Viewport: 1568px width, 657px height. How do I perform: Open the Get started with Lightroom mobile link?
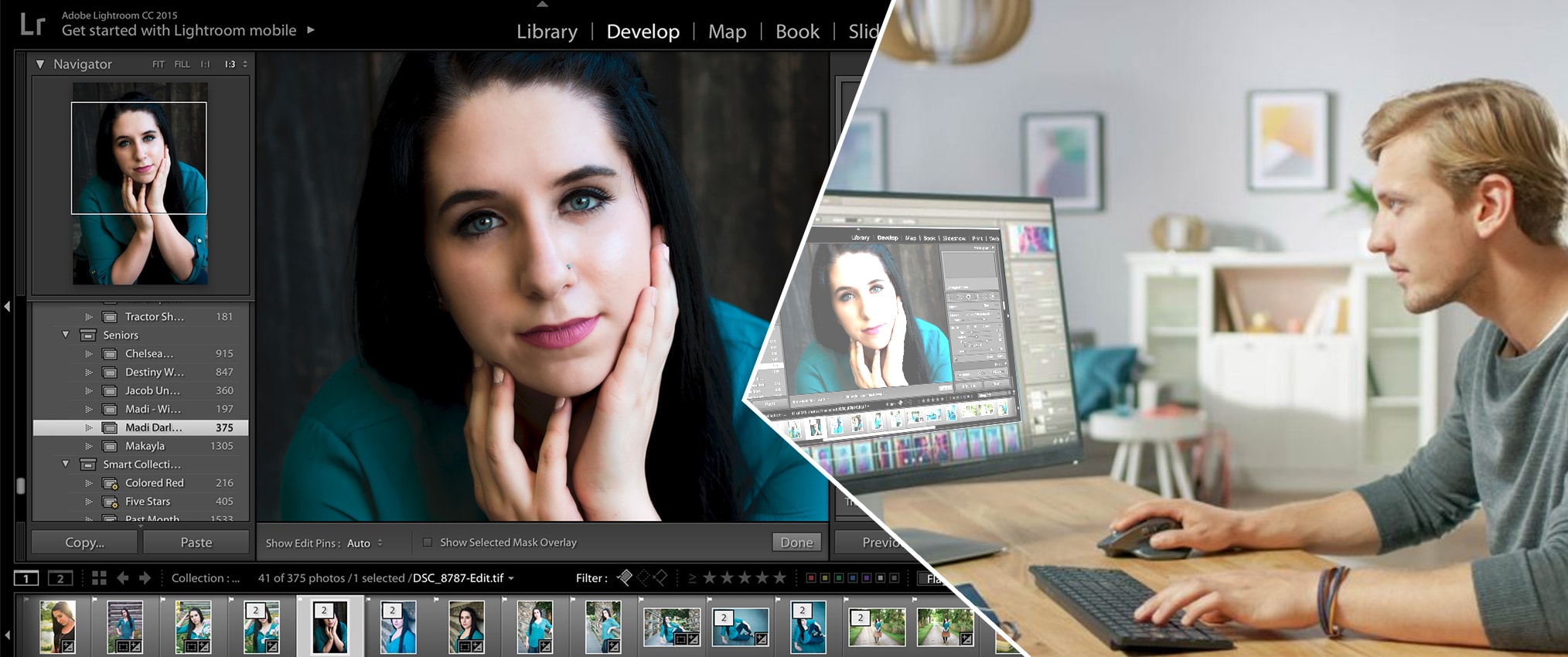(179, 30)
